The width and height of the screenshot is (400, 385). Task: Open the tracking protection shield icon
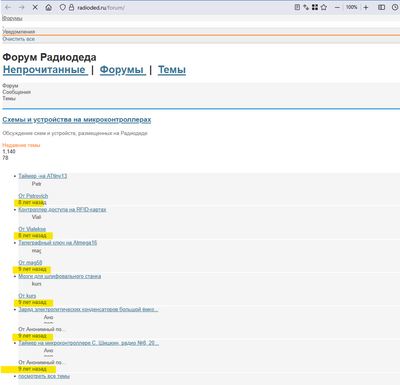tap(62, 7)
